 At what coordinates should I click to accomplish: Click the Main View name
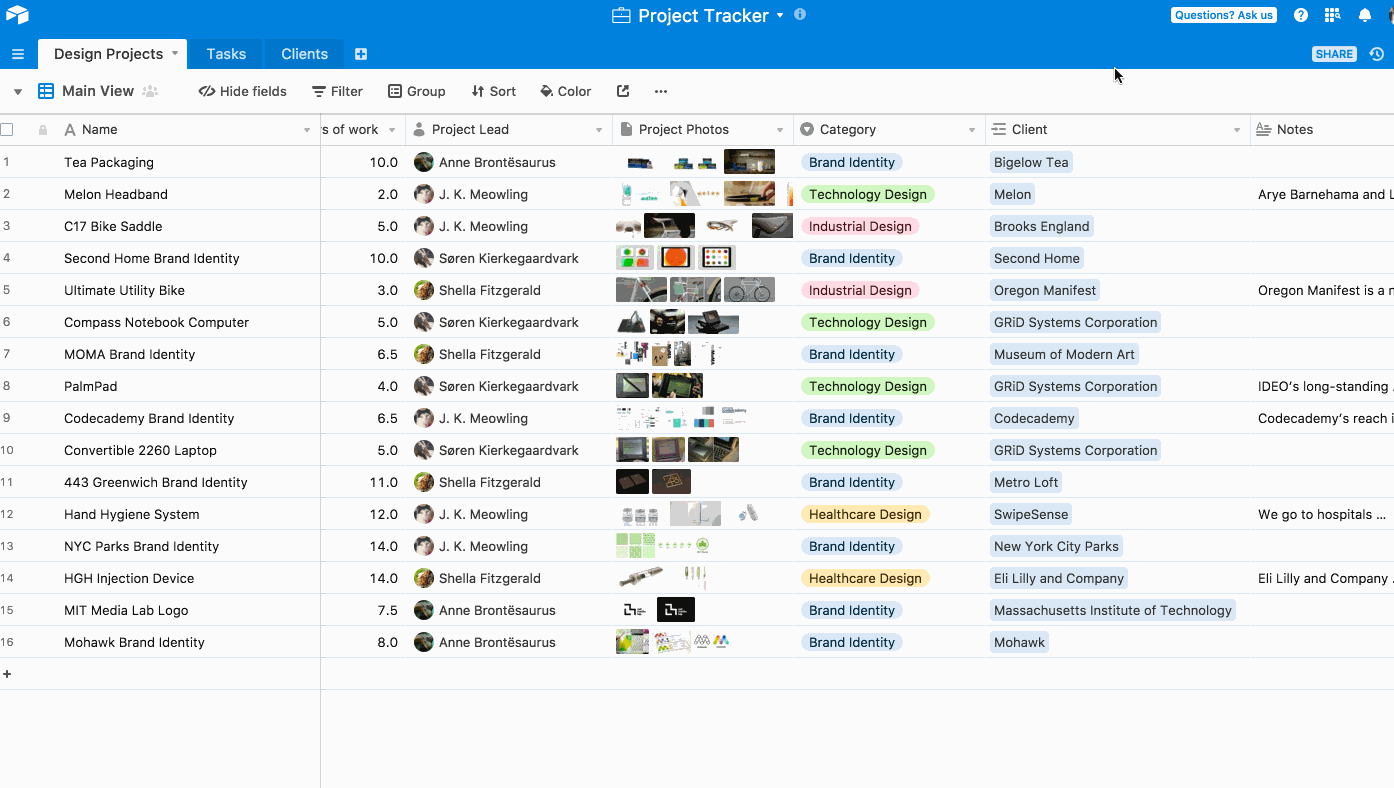[98, 91]
